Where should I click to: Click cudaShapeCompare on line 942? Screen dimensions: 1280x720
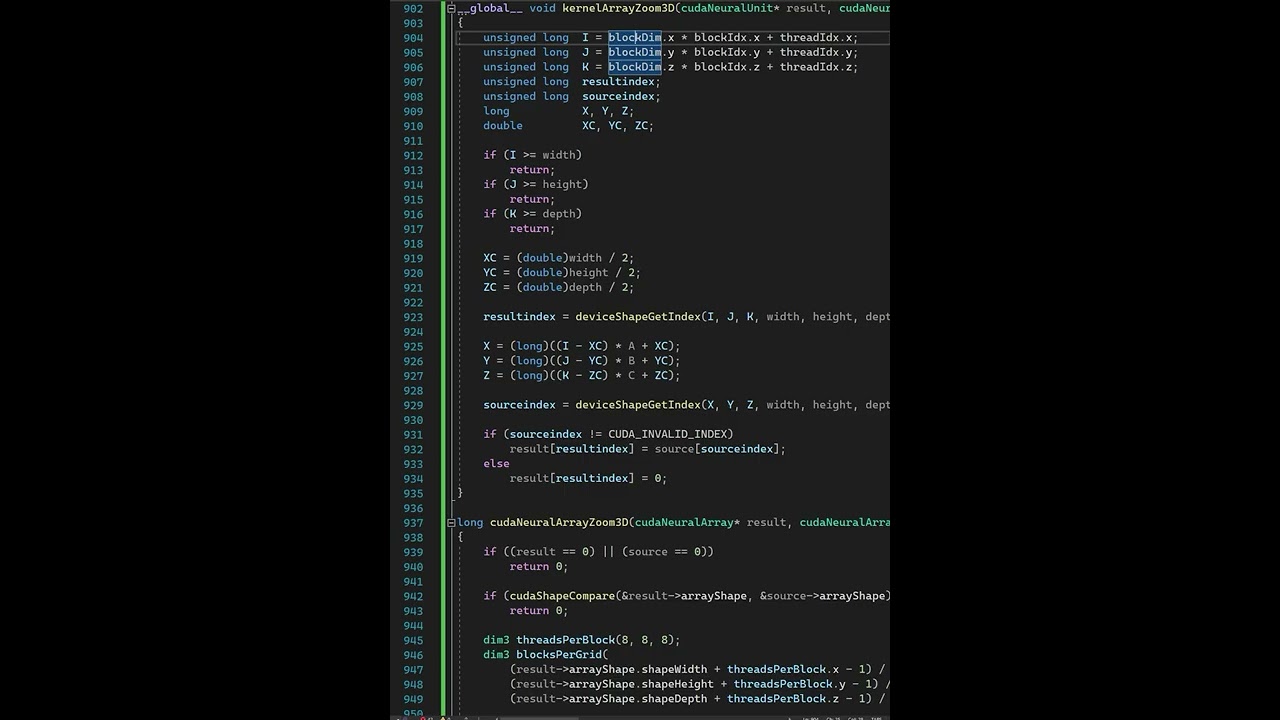coord(562,596)
